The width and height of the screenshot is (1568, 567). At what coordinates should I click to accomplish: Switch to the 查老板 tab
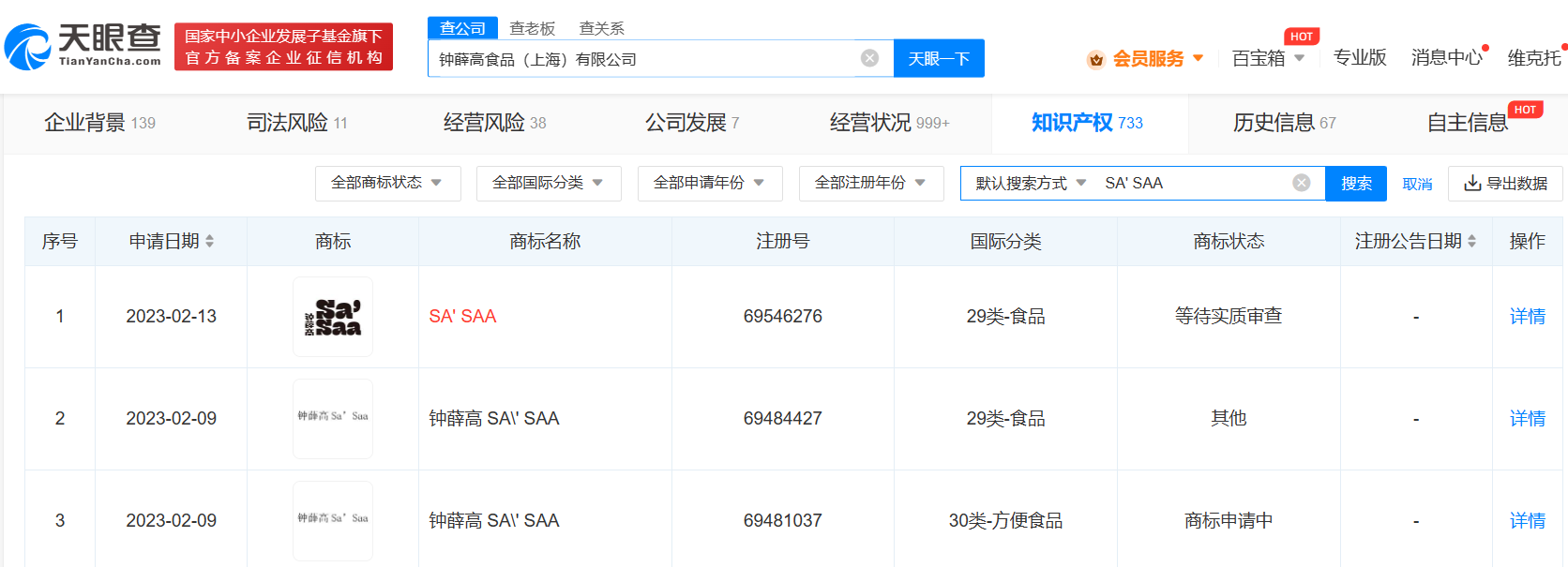(533, 28)
